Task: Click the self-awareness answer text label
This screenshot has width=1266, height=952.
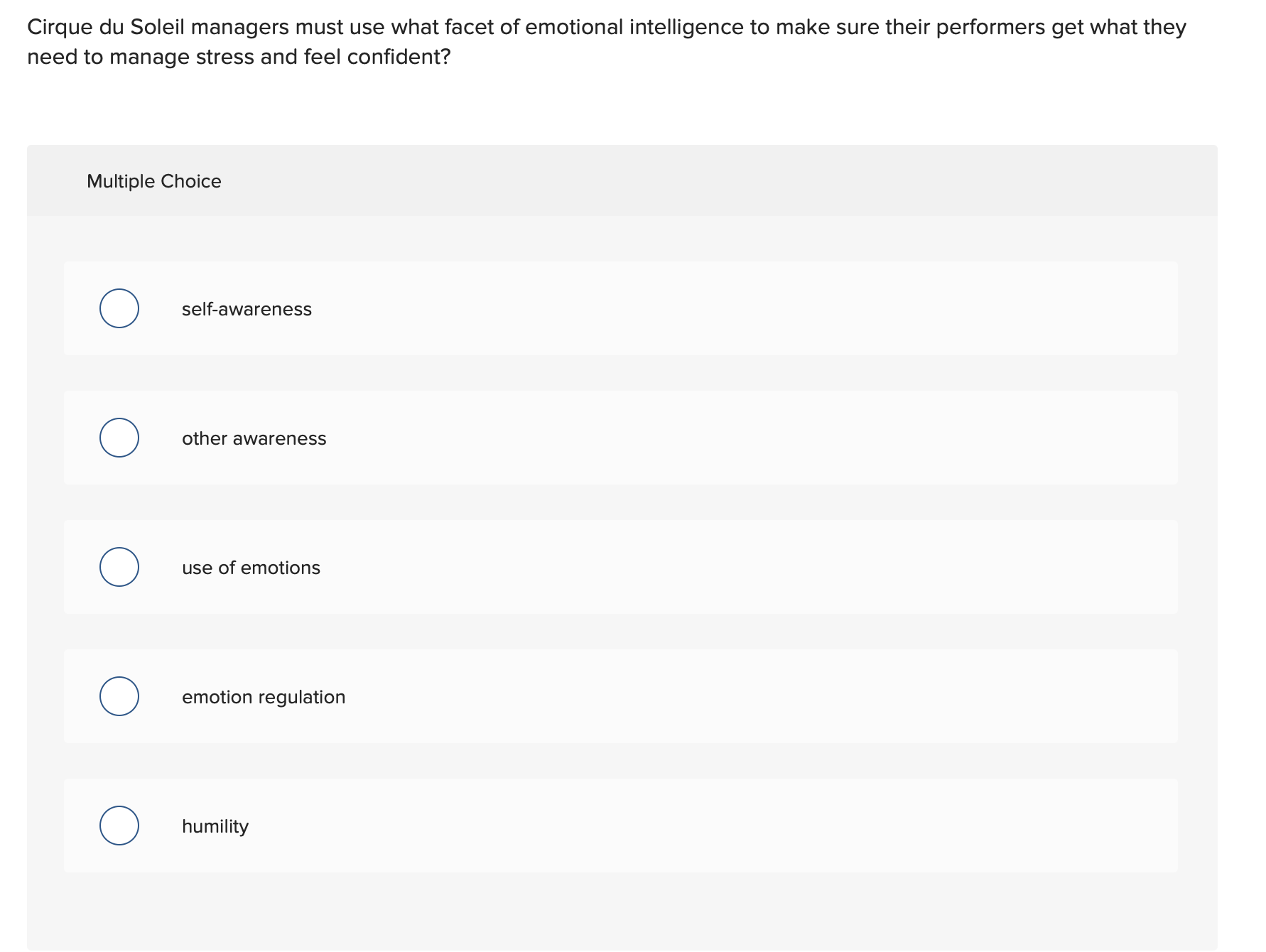Action: (x=247, y=308)
